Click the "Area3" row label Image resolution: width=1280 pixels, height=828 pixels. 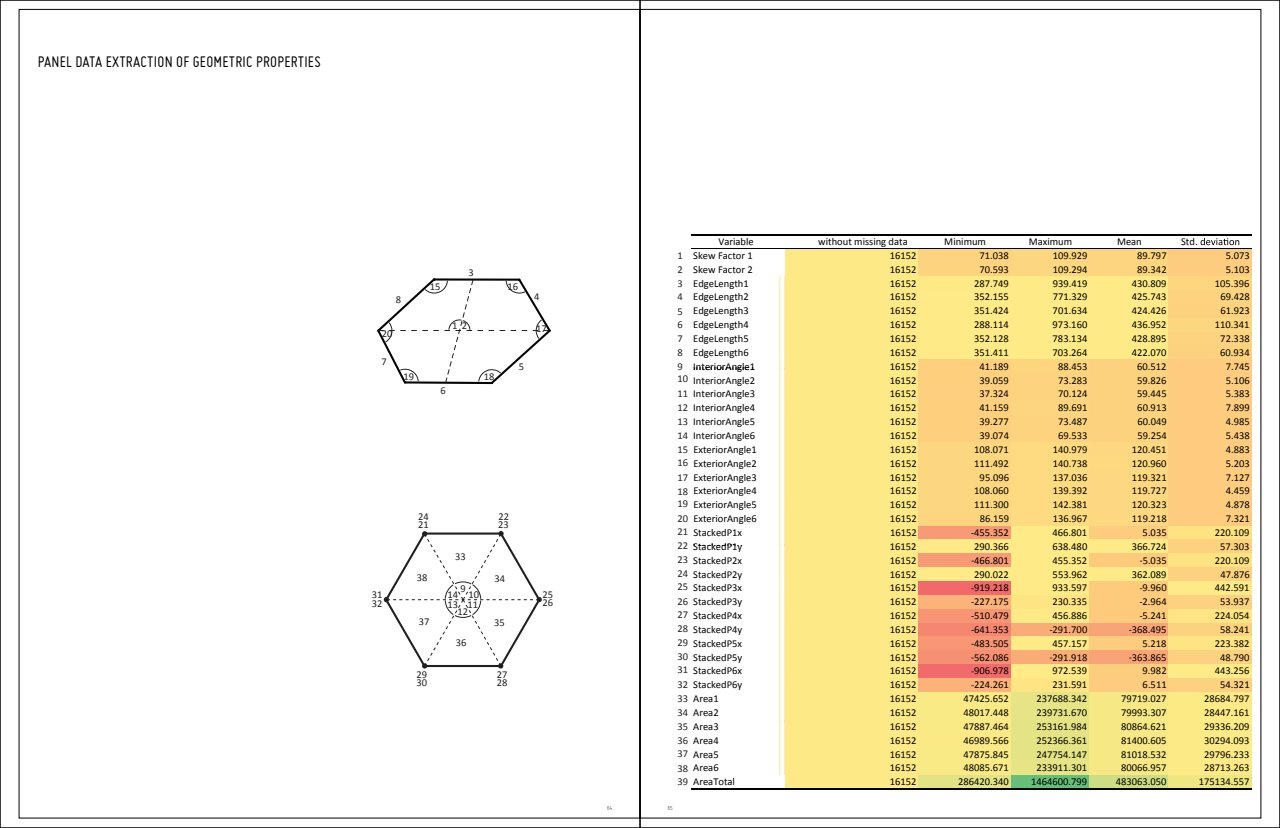(705, 727)
